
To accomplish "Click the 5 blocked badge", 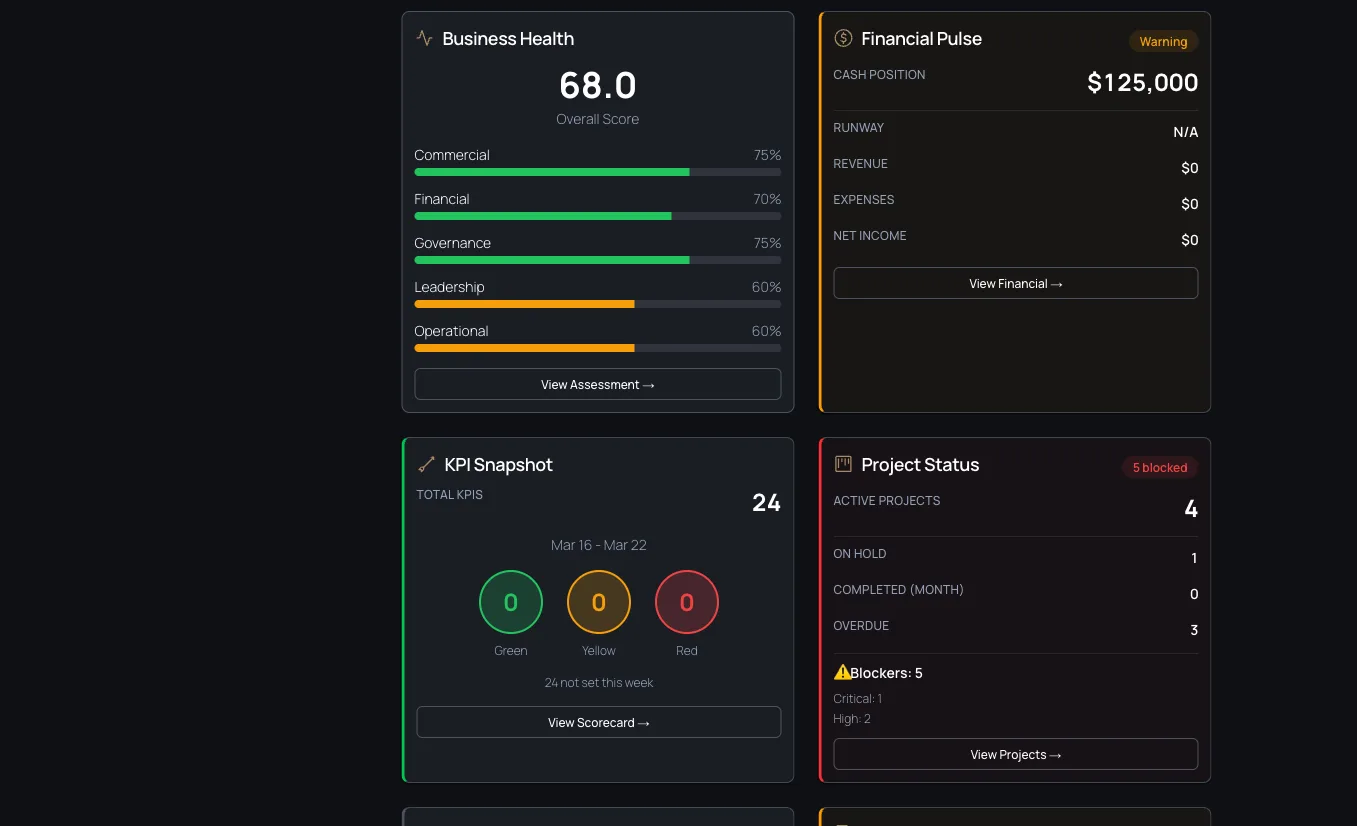I will pos(1160,467).
